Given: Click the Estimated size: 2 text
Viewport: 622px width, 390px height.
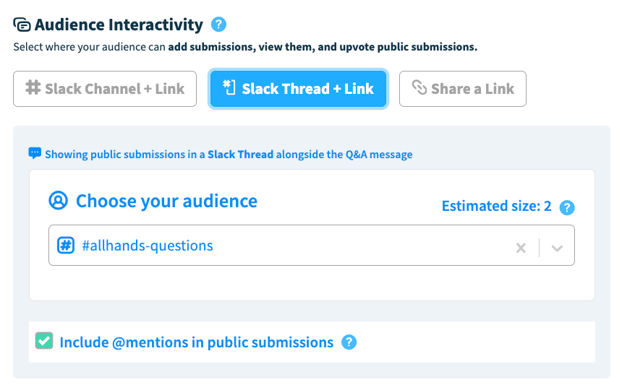Looking at the screenshot, I should pos(497,206).
